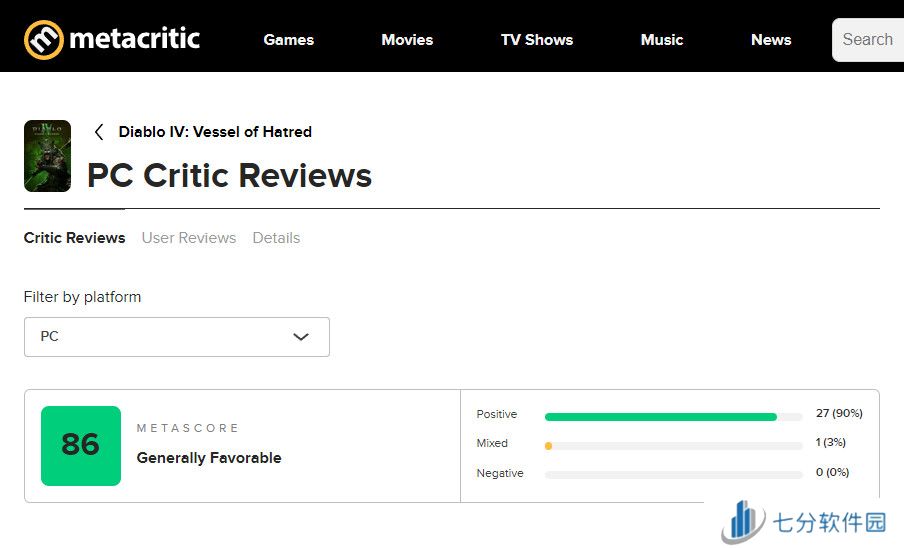Screen dimensions: 904x548
Task: Click the metacritic wordmark text
Action: (135, 39)
